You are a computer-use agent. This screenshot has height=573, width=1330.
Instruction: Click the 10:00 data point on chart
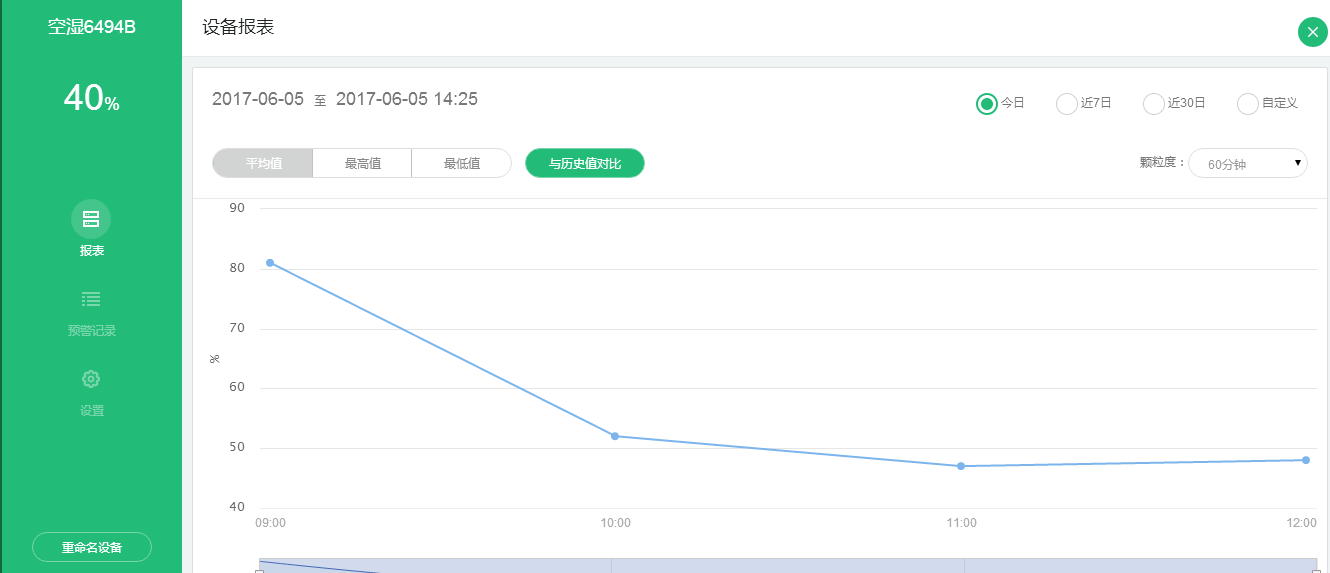pyautogui.click(x=615, y=436)
